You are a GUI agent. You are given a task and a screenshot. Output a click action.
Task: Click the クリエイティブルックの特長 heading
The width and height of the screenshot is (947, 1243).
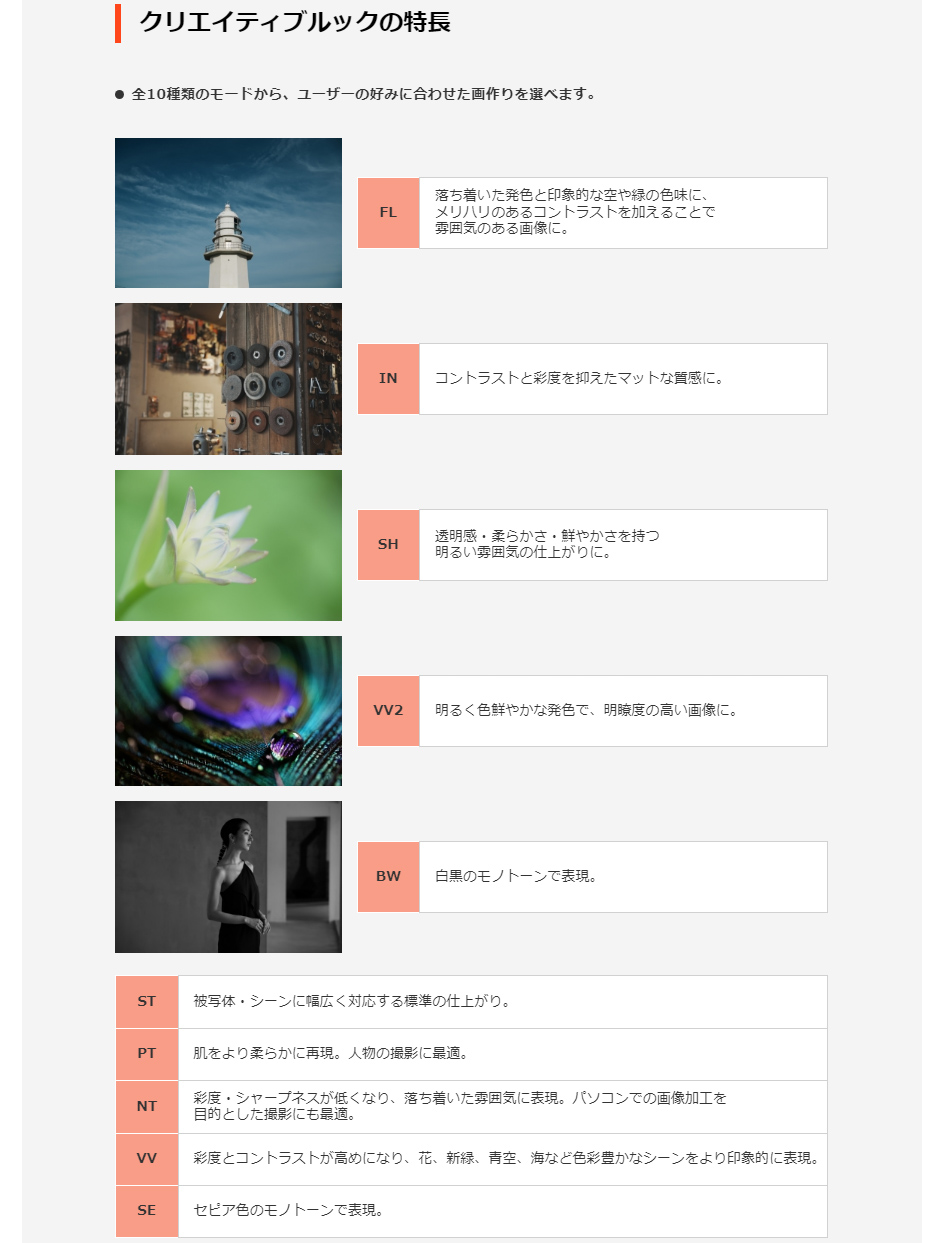[x=295, y=22]
